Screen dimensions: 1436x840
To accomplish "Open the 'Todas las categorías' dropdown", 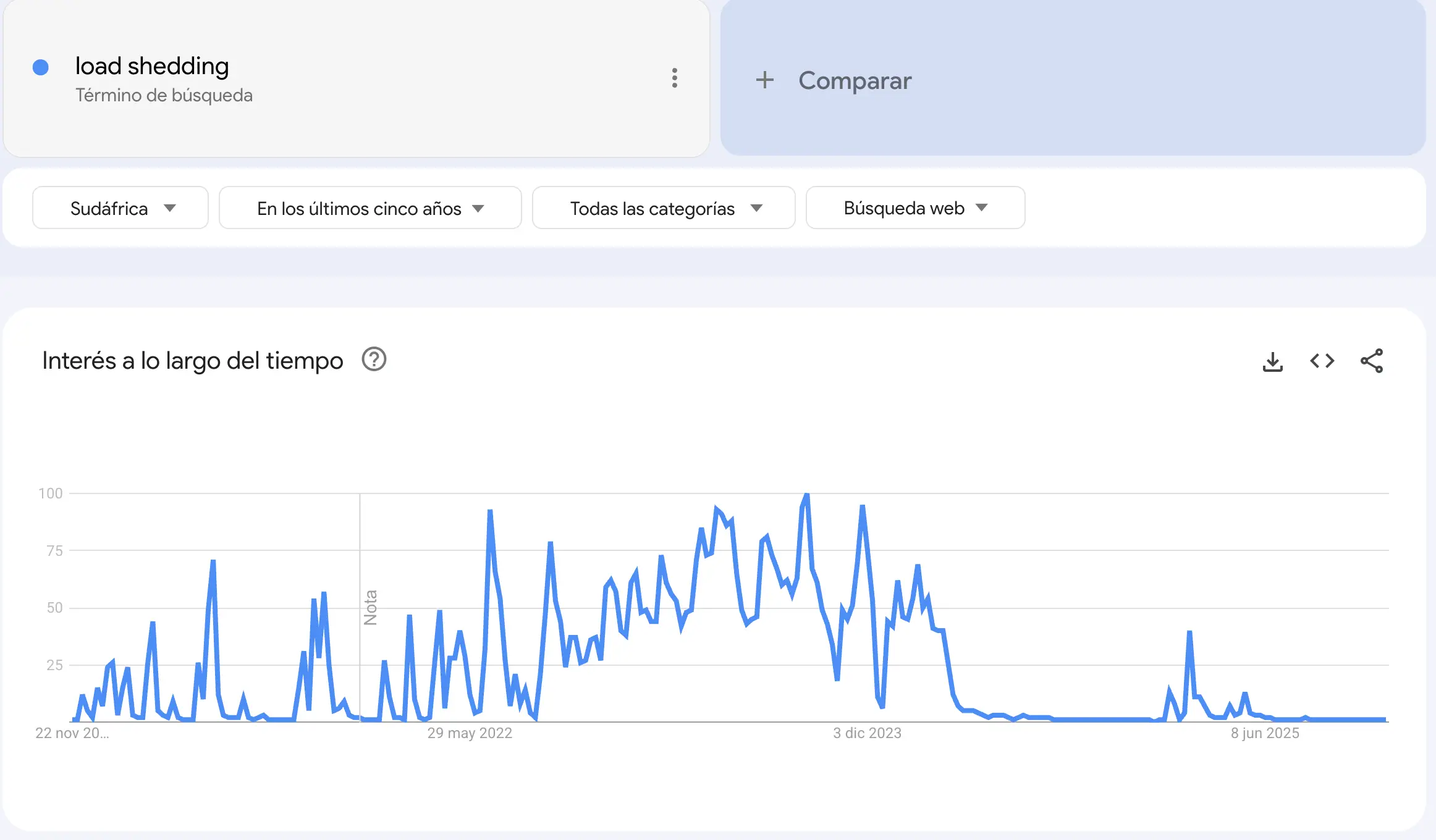I will 663,208.
